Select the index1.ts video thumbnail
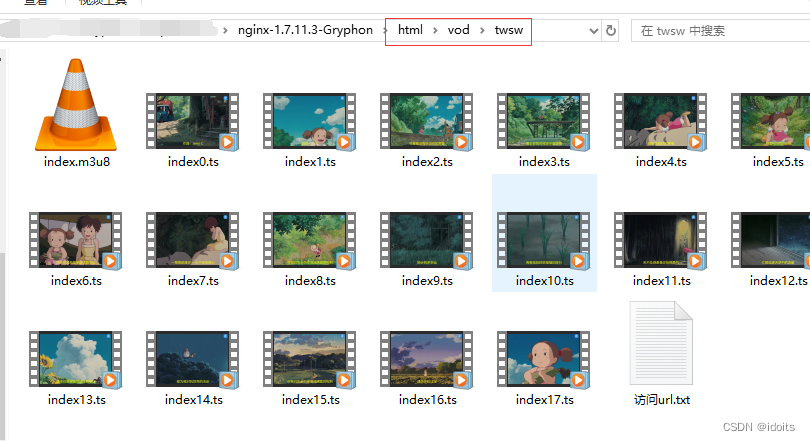The image size is (810, 441). pyautogui.click(x=309, y=122)
